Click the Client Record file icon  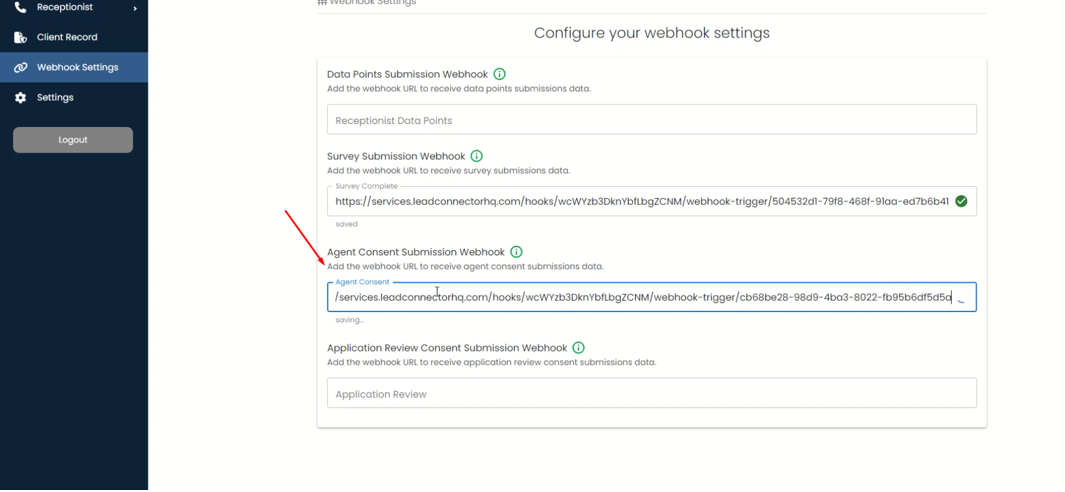(x=20, y=37)
